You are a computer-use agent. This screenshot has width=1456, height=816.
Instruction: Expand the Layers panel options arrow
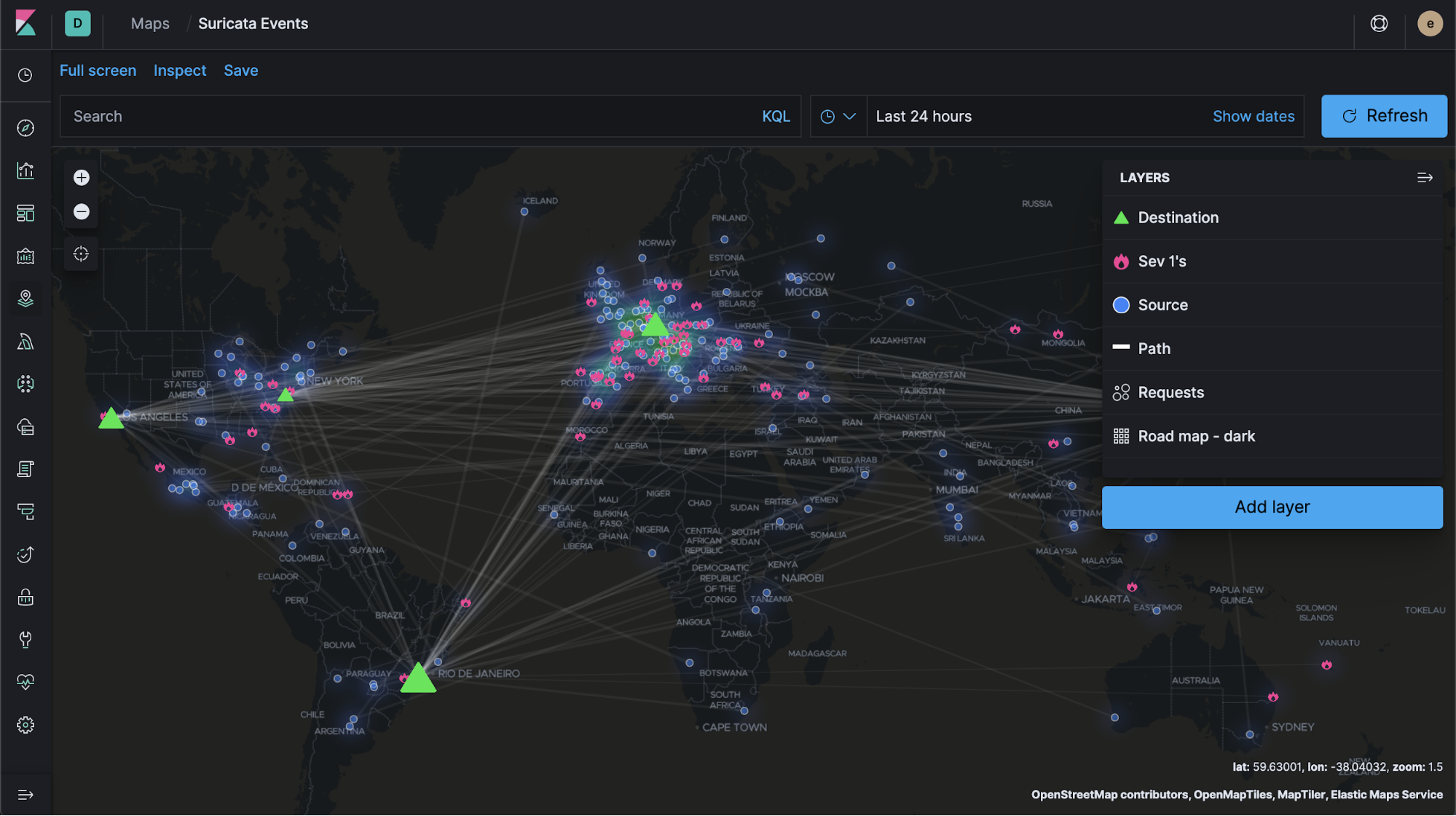[1425, 177]
